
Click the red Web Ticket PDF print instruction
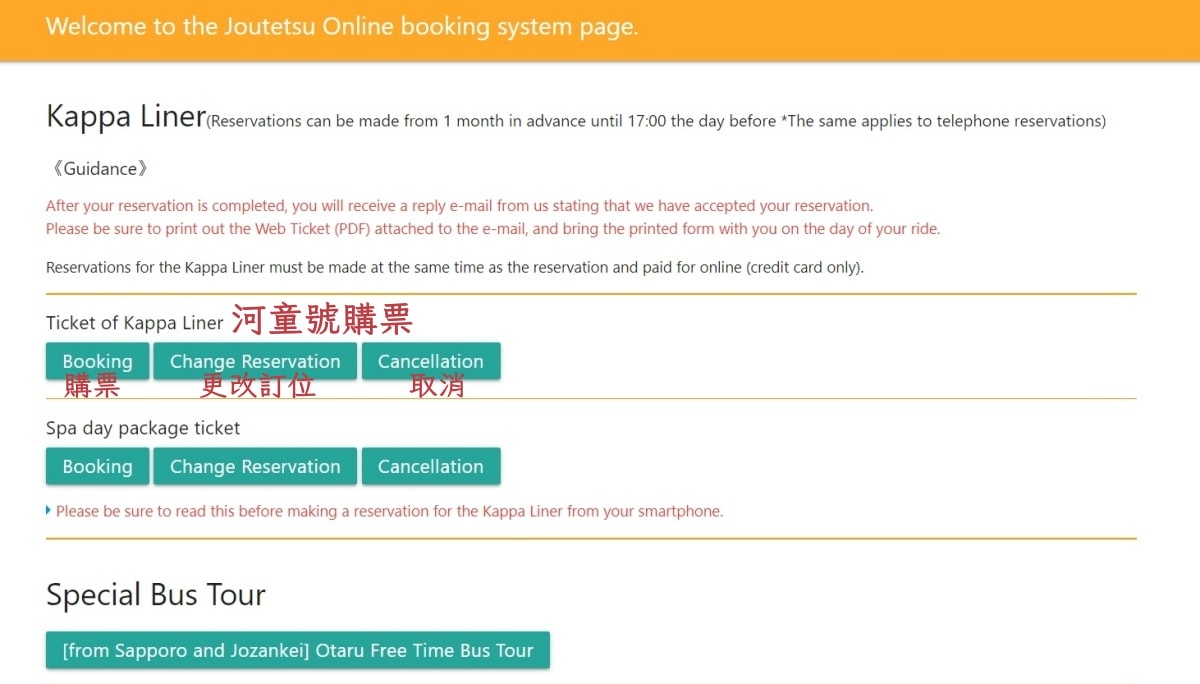coord(493,229)
